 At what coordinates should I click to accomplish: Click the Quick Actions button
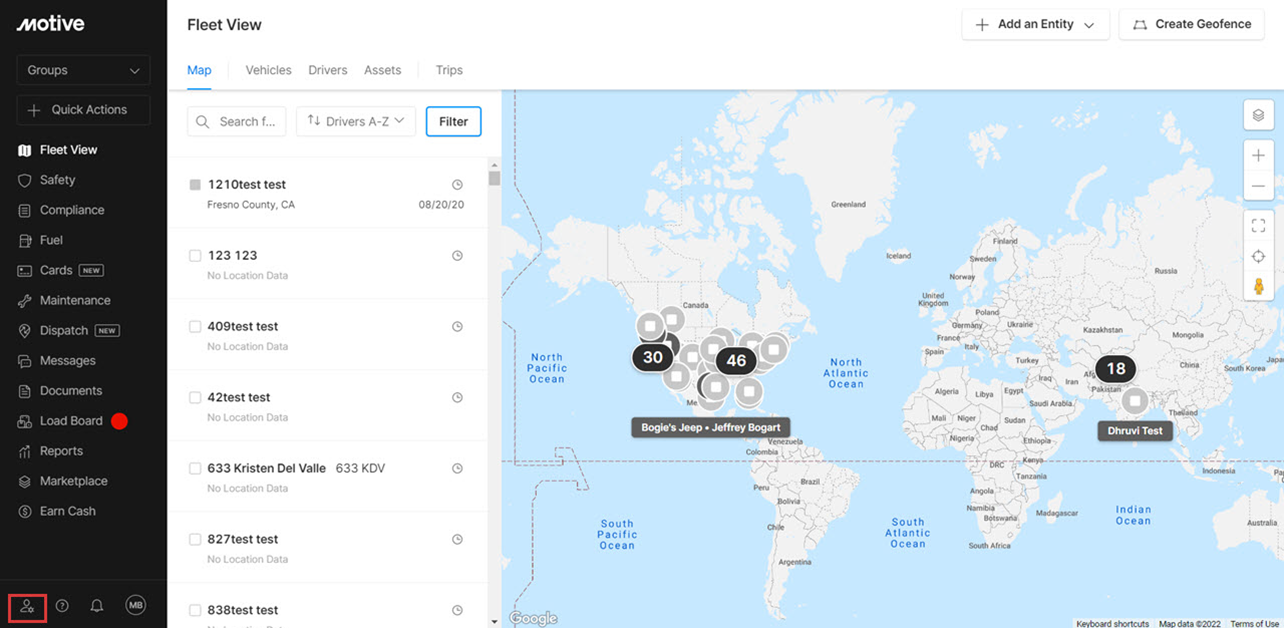(x=83, y=110)
